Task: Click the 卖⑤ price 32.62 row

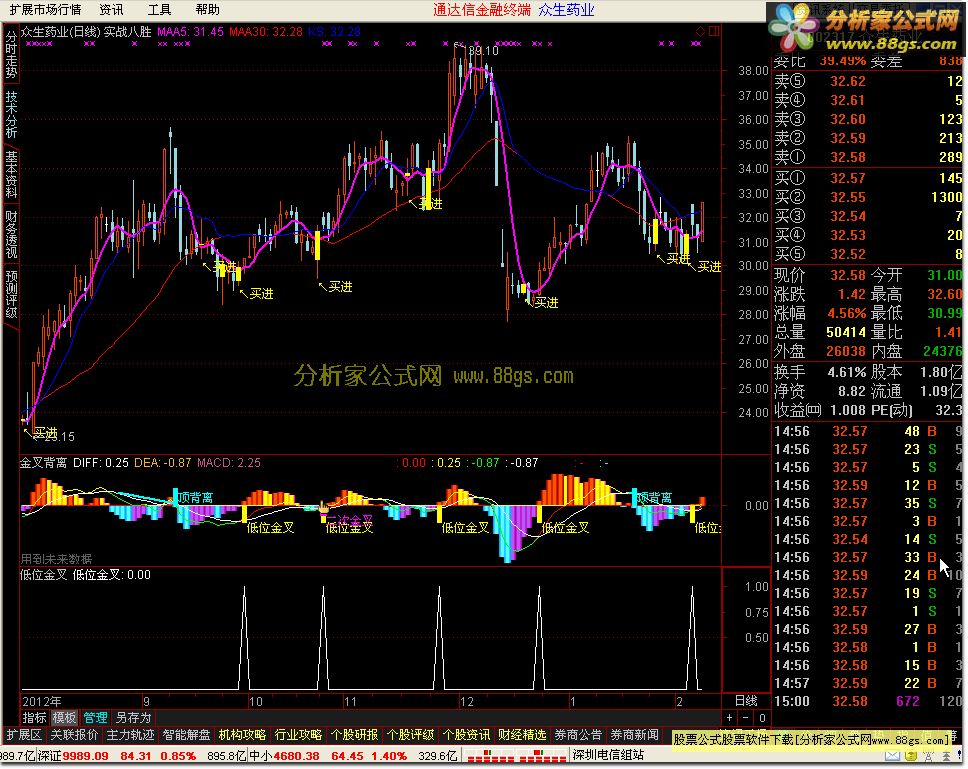Action: [868, 81]
